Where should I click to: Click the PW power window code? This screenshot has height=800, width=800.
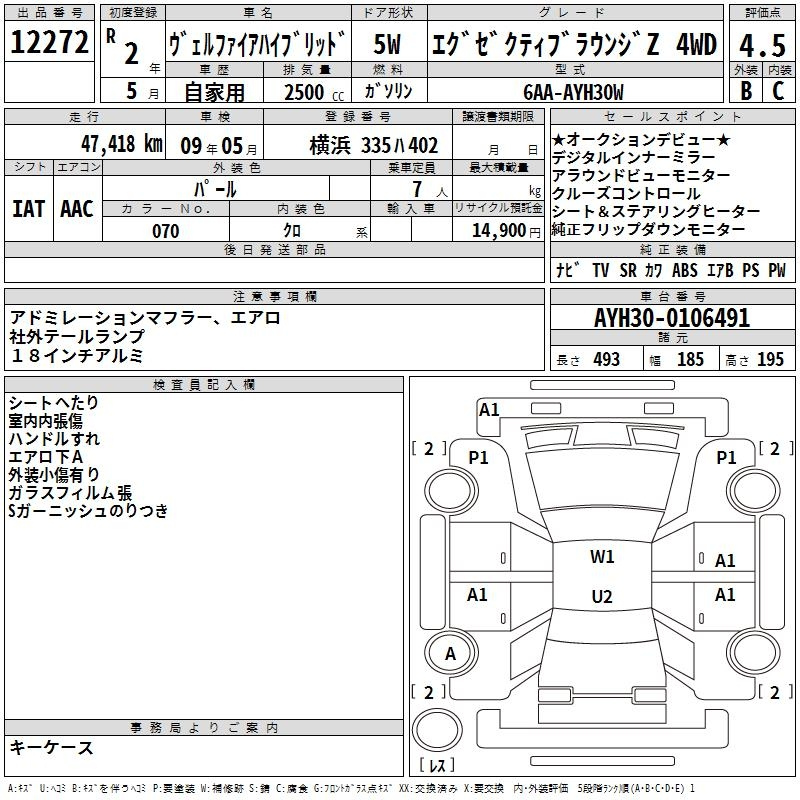[776, 270]
